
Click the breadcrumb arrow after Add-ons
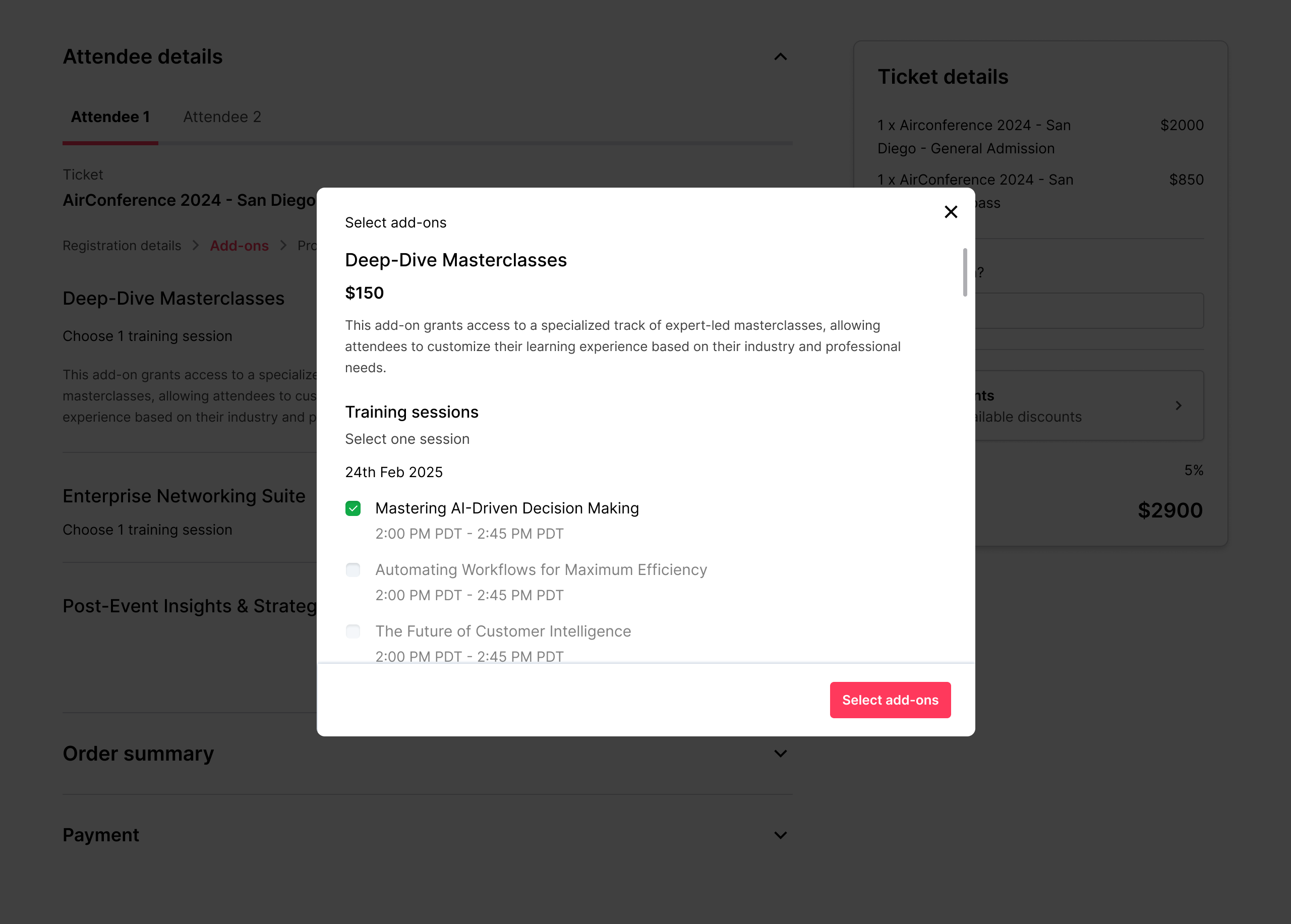tap(283, 245)
